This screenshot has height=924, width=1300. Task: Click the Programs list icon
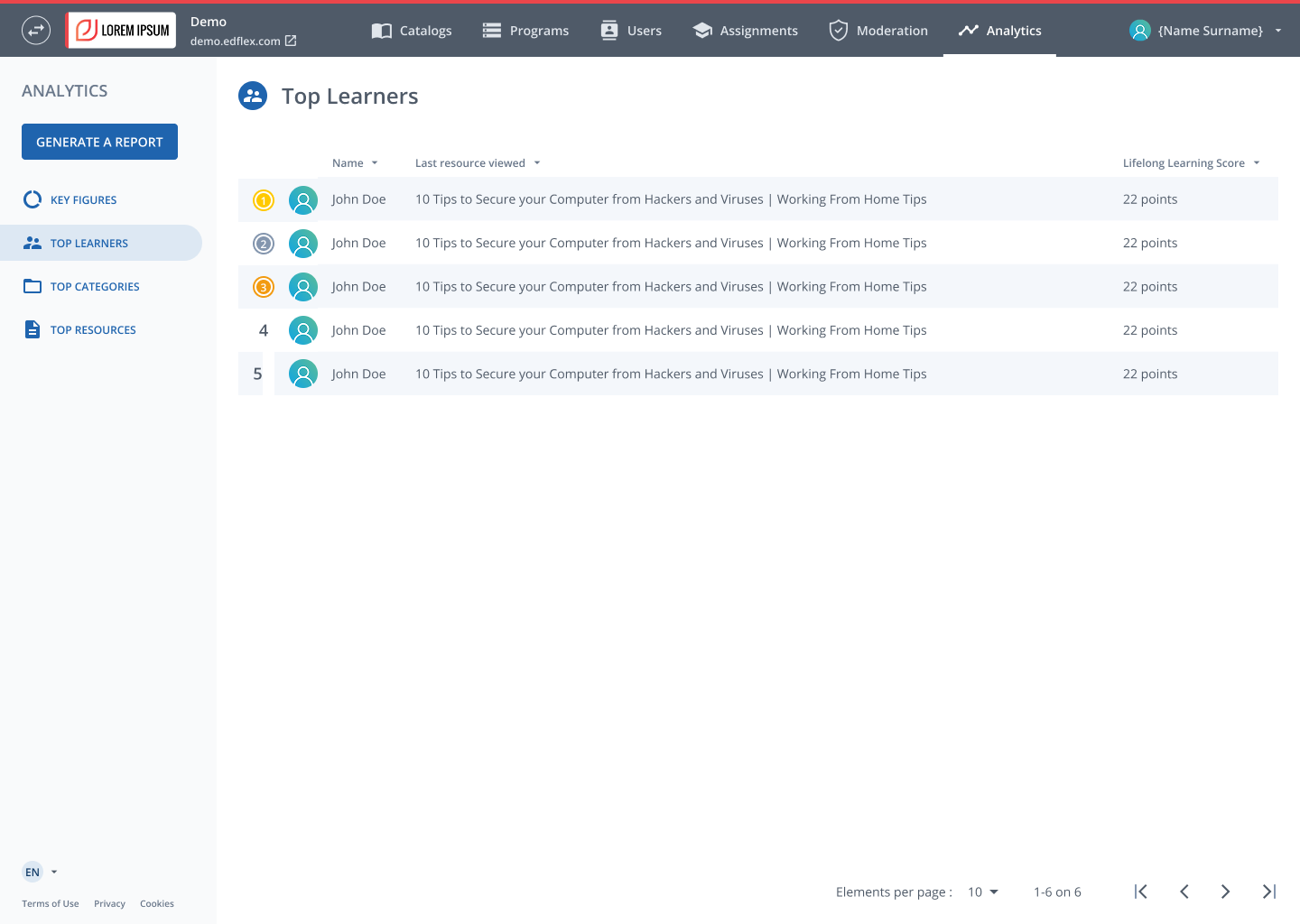(x=492, y=31)
